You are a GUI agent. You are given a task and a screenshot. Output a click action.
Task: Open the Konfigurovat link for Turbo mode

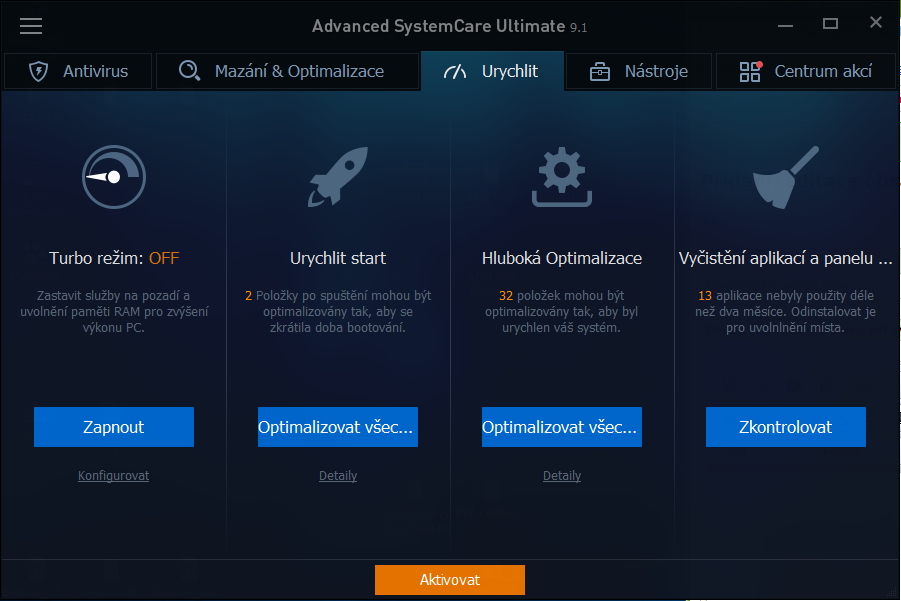[114, 476]
